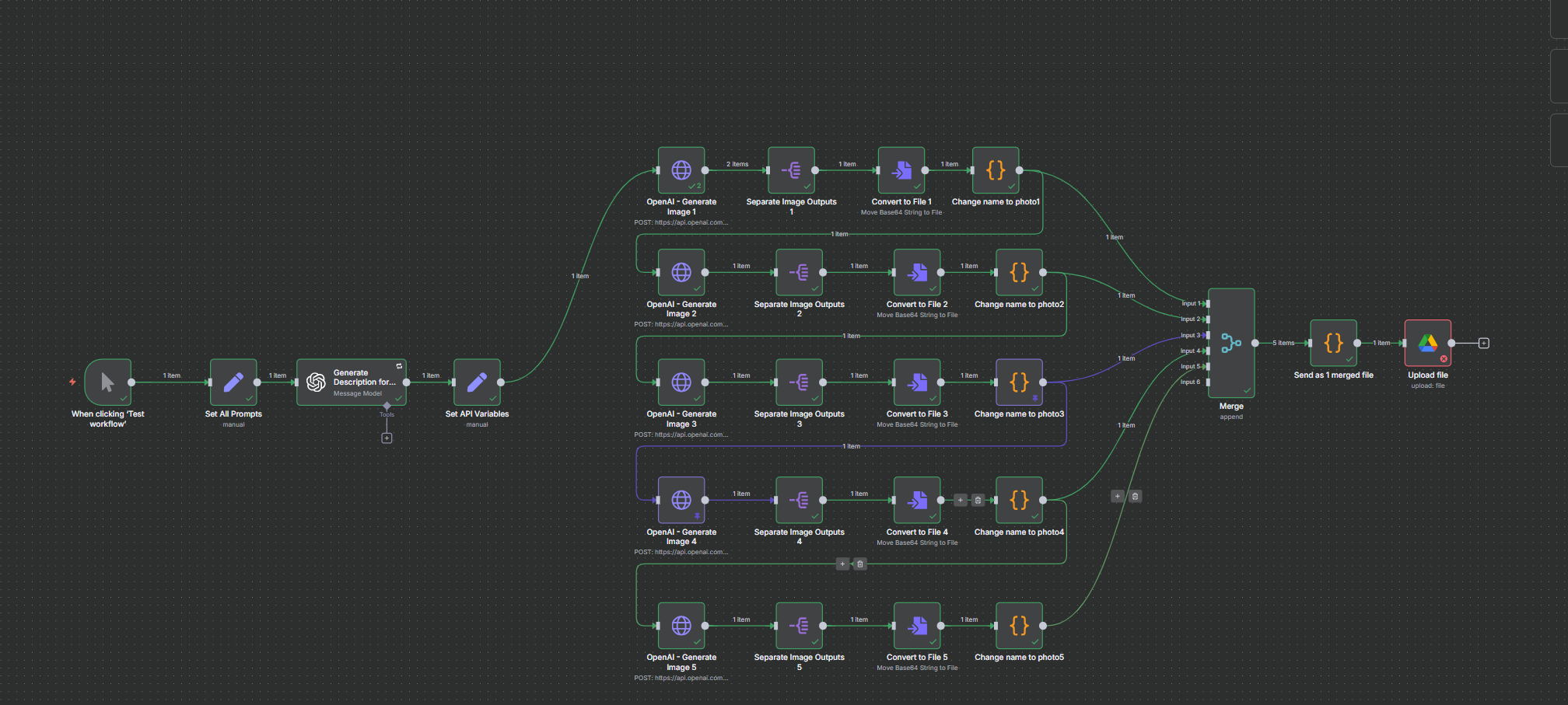Open the Convert to File 1 node
This screenshot has height=705, width=1568.
click(x=901, y=170)
